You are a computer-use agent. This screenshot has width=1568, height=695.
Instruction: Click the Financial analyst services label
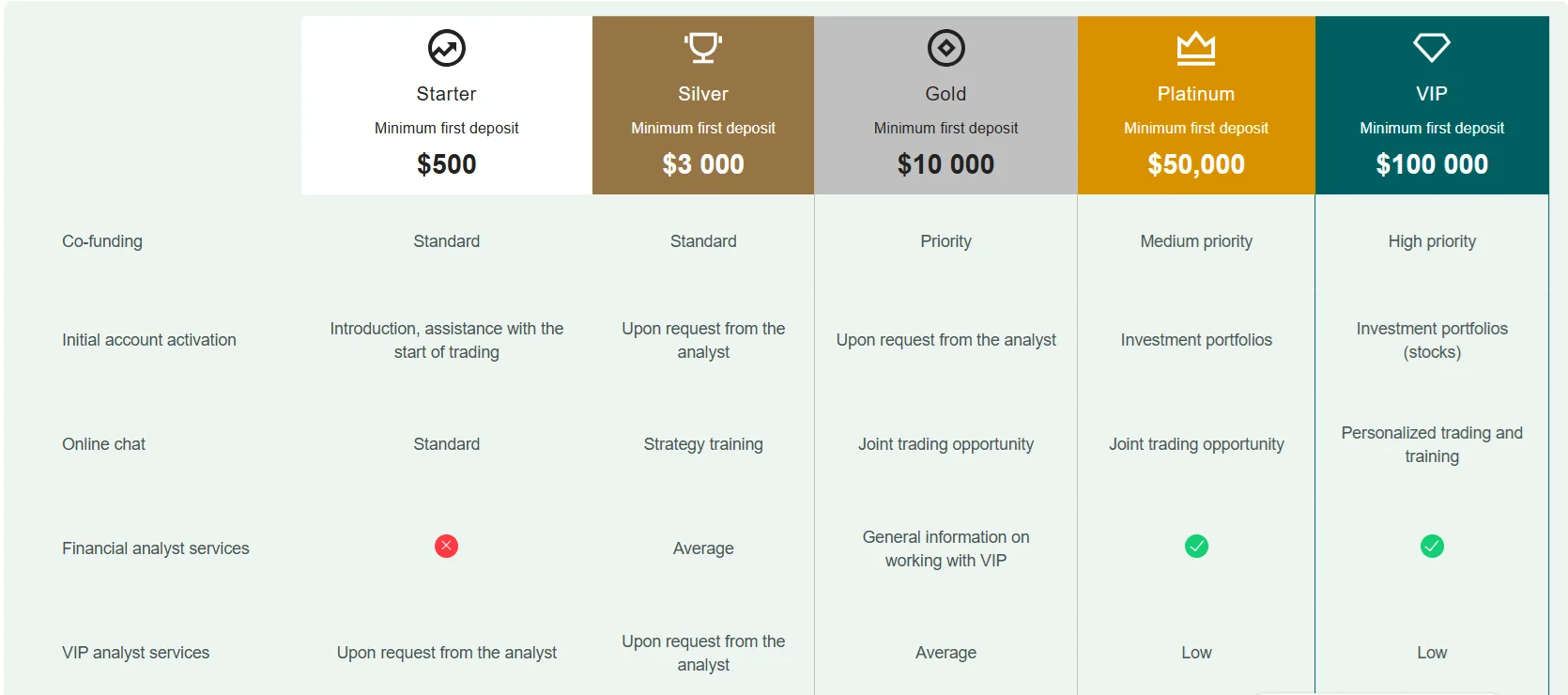[x=156, y=548]
